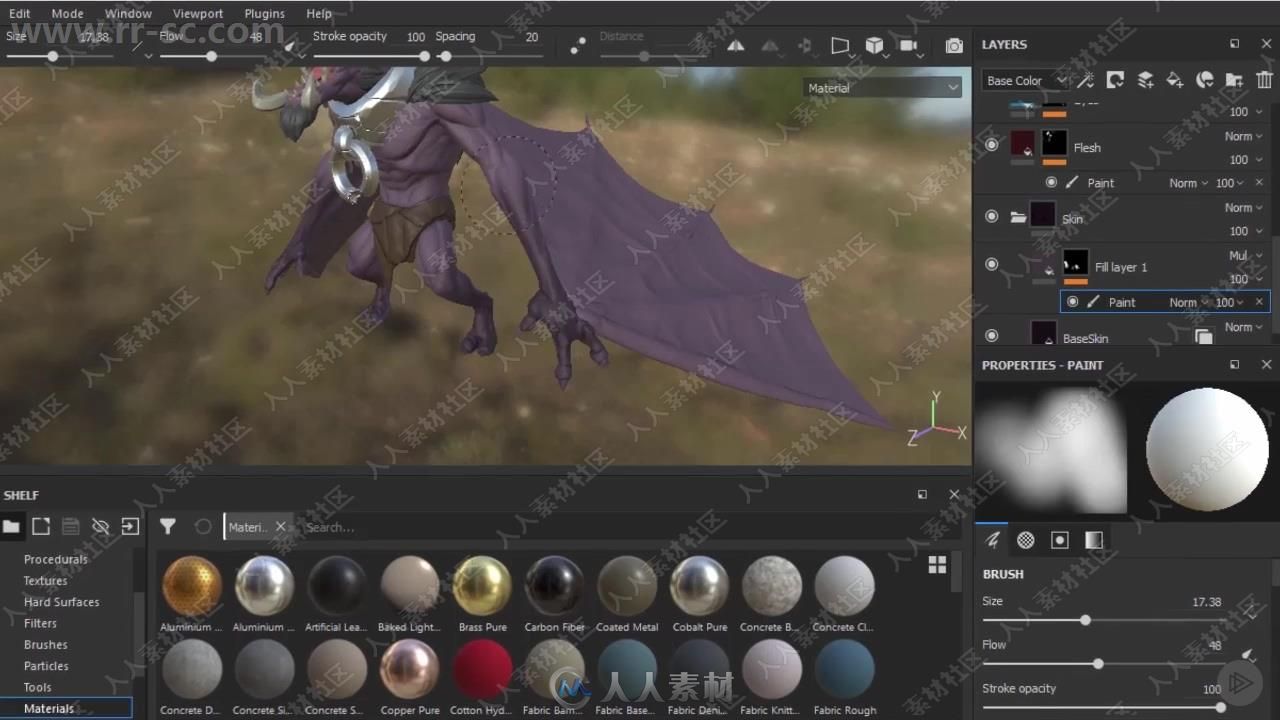Add a fill layer with the bucket icon
The height and width of the screenshot is (720, 1280).
click(1175, 80)
